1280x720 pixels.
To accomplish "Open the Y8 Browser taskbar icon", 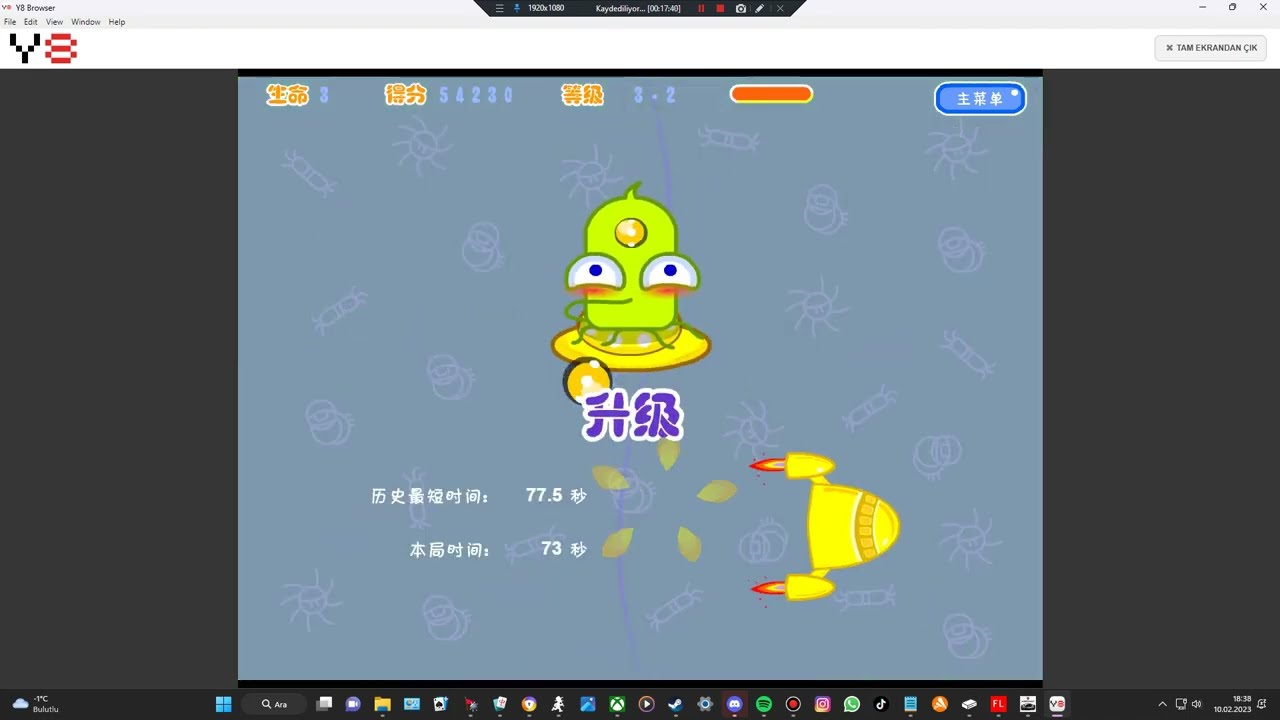I will pos(1057,704).
